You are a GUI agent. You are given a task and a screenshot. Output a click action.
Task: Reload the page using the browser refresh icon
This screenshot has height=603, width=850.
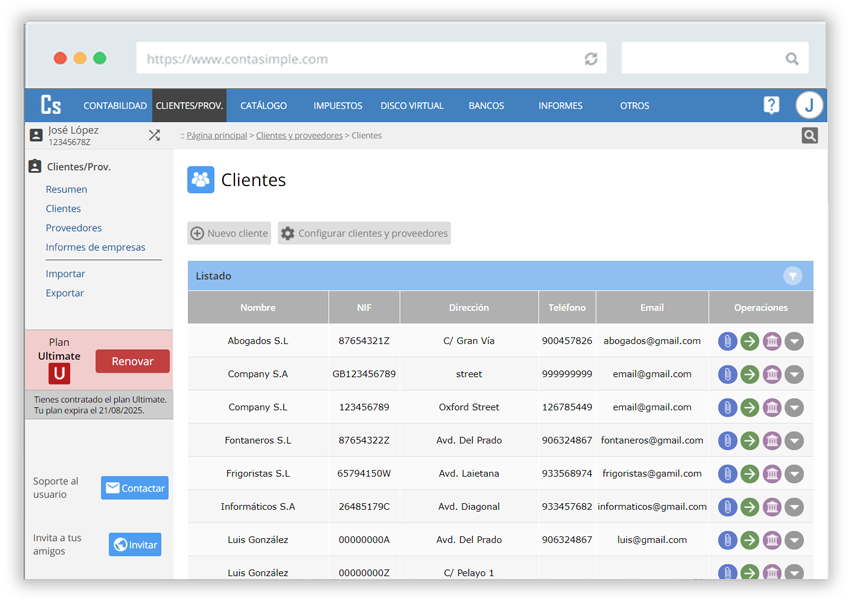click(591, 59)
